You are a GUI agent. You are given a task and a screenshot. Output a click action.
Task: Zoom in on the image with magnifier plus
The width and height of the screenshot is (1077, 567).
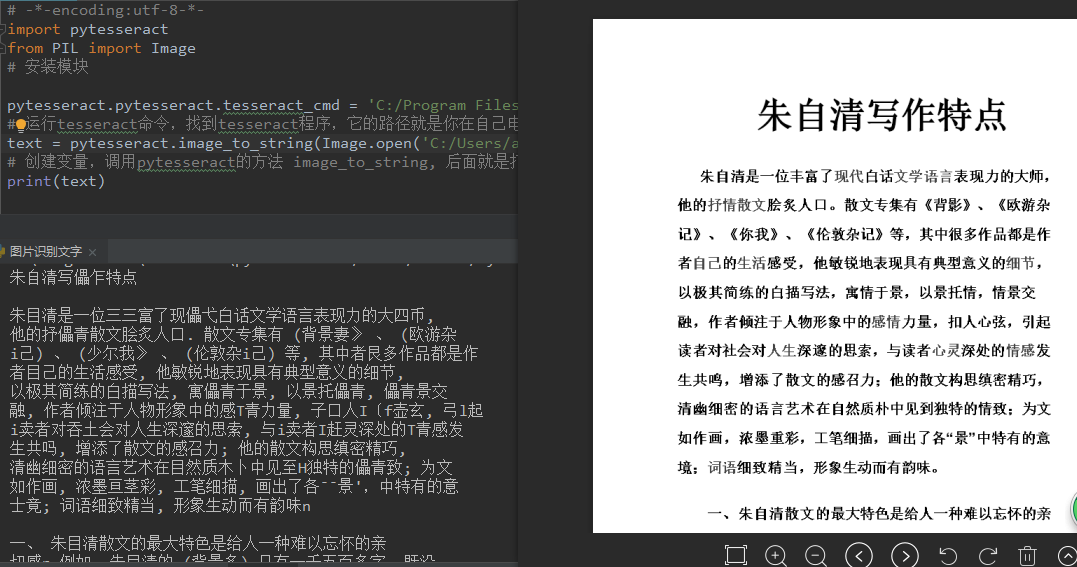[775, 555]
